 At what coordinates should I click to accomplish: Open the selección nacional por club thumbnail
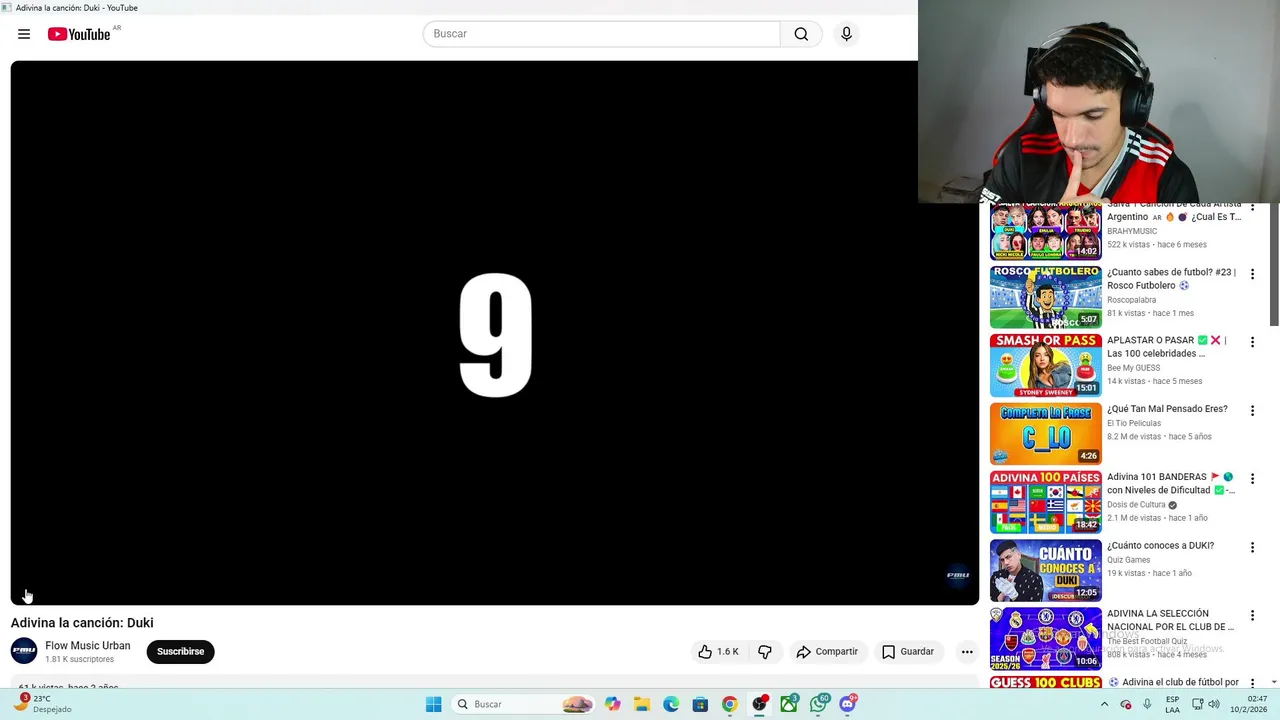(x=1045, y=639)
